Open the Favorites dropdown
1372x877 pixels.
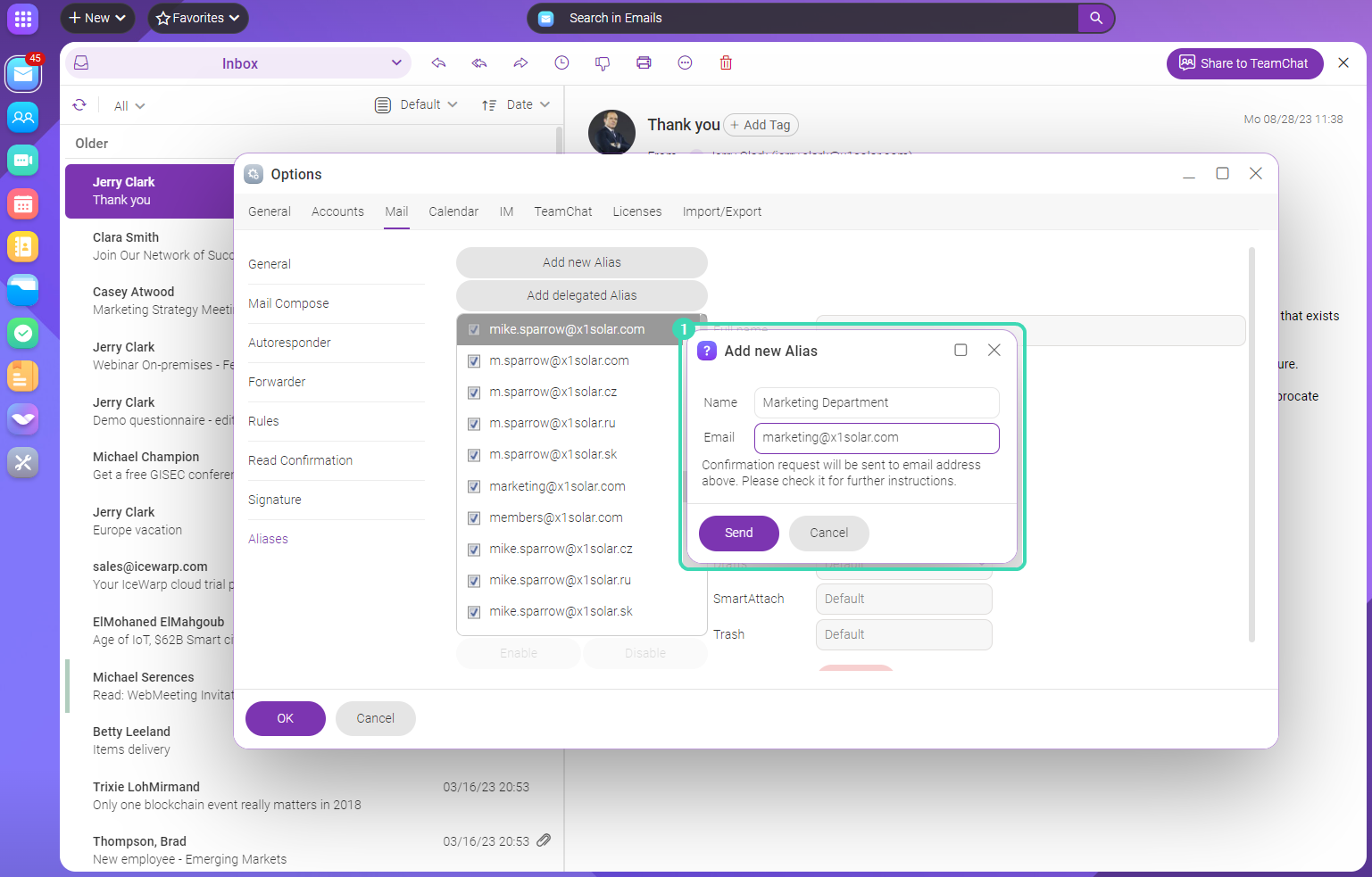pyautogui.click(x=197, y=18)
